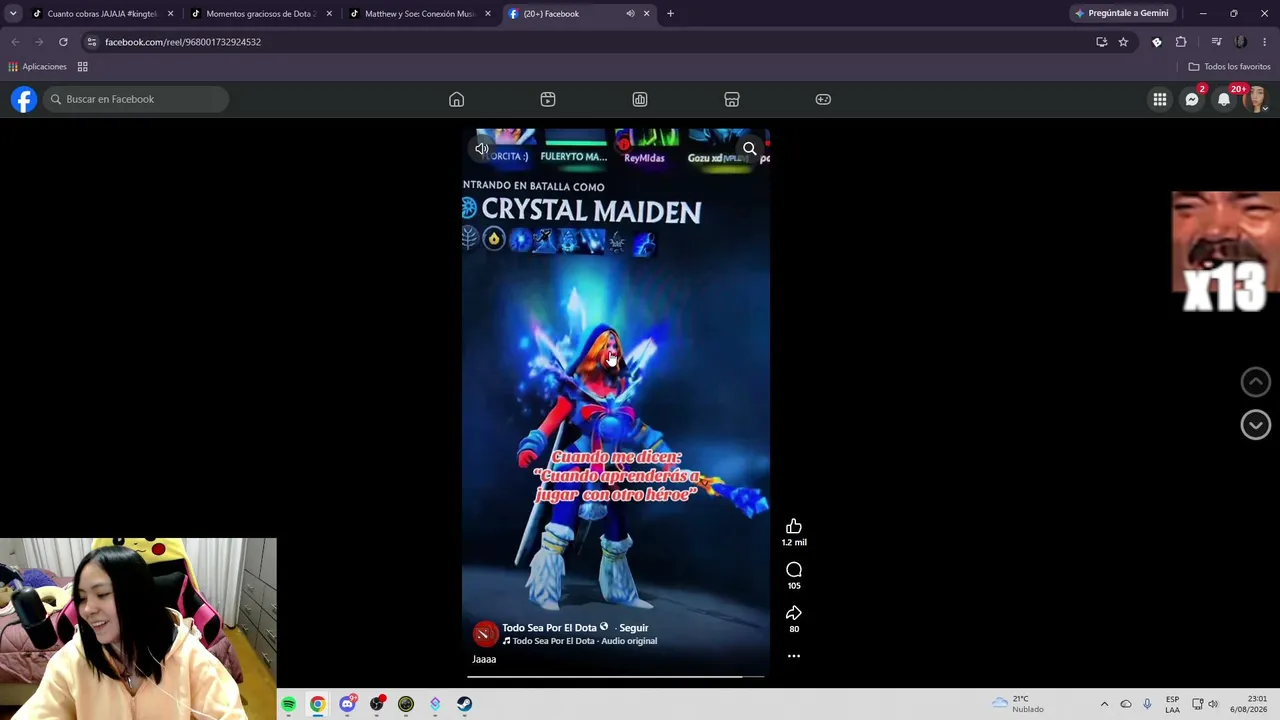
Task: Open Messenger chats
Action: click(x=1192, y=99)
